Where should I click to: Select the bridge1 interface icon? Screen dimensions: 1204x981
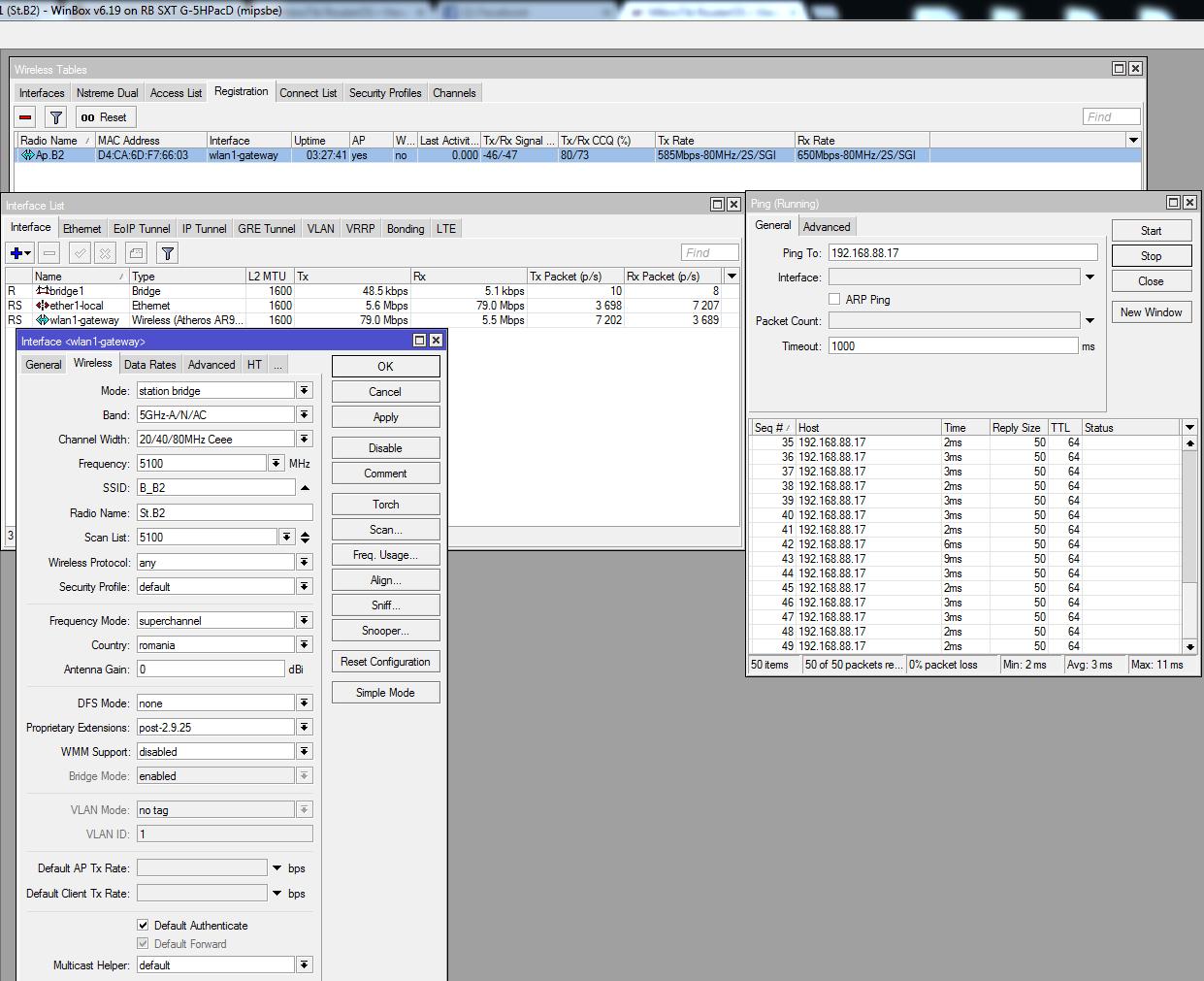point(43,291)
